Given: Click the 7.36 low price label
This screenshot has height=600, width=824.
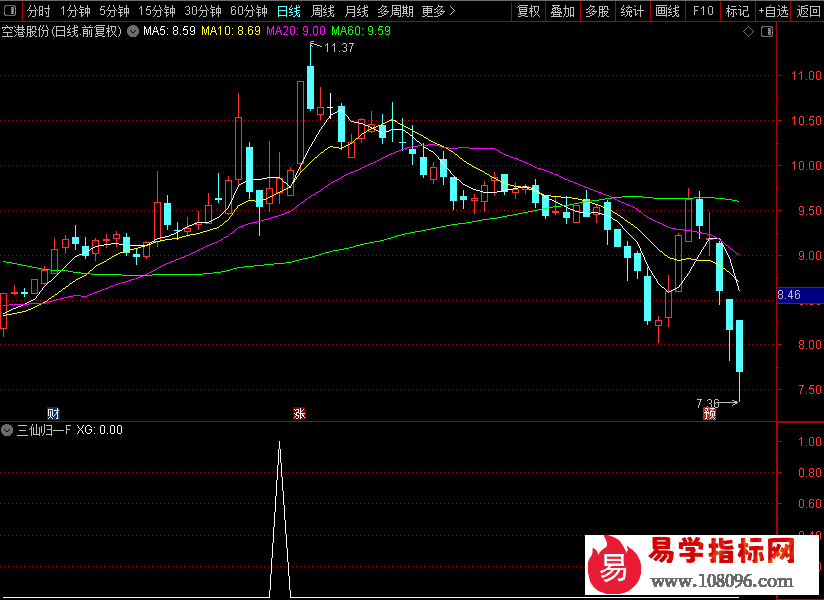Looking at the screenshot, I should pyautogui.click(x=708, y=404).
